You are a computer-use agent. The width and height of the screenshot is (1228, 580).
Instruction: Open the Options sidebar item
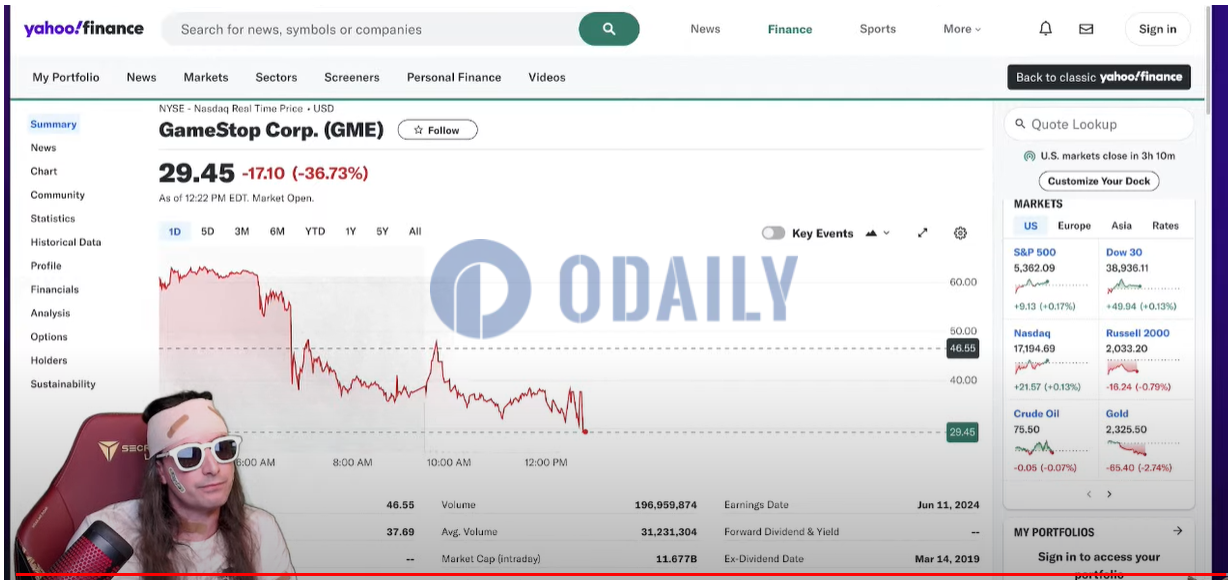point(49,337)
